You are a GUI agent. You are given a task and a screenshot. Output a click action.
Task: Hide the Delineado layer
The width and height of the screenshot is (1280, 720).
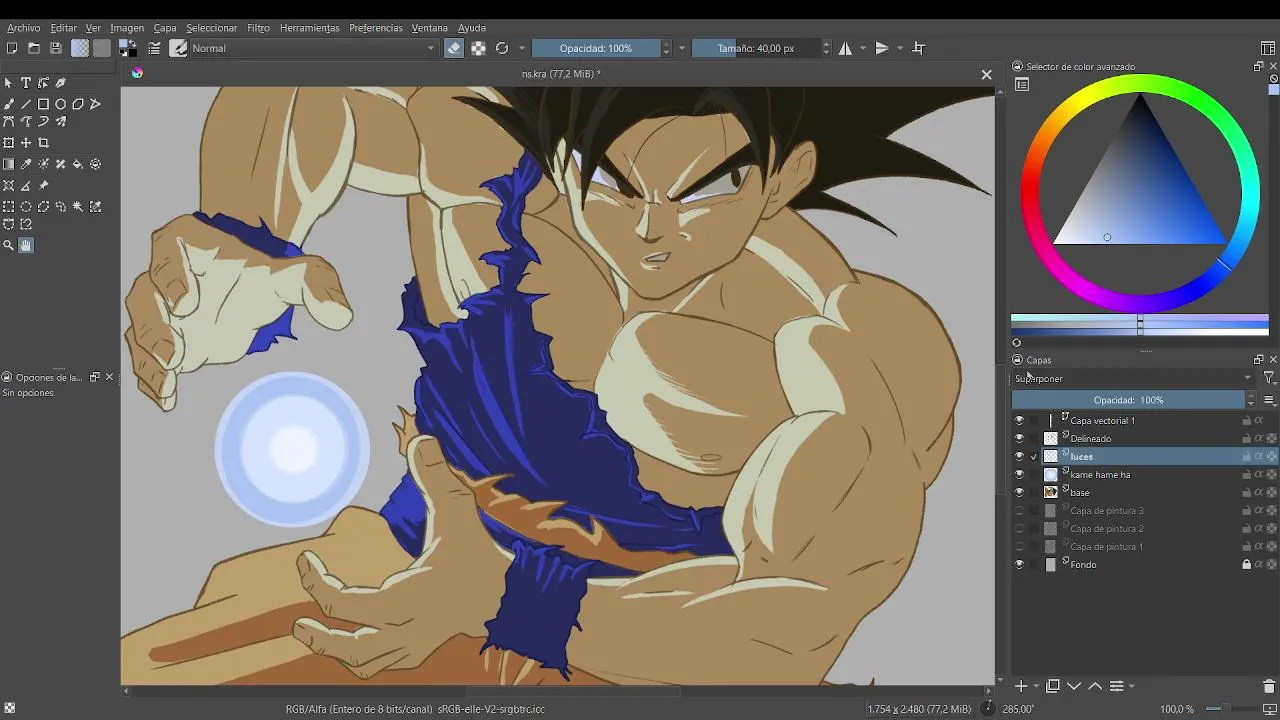(1019, 438)
